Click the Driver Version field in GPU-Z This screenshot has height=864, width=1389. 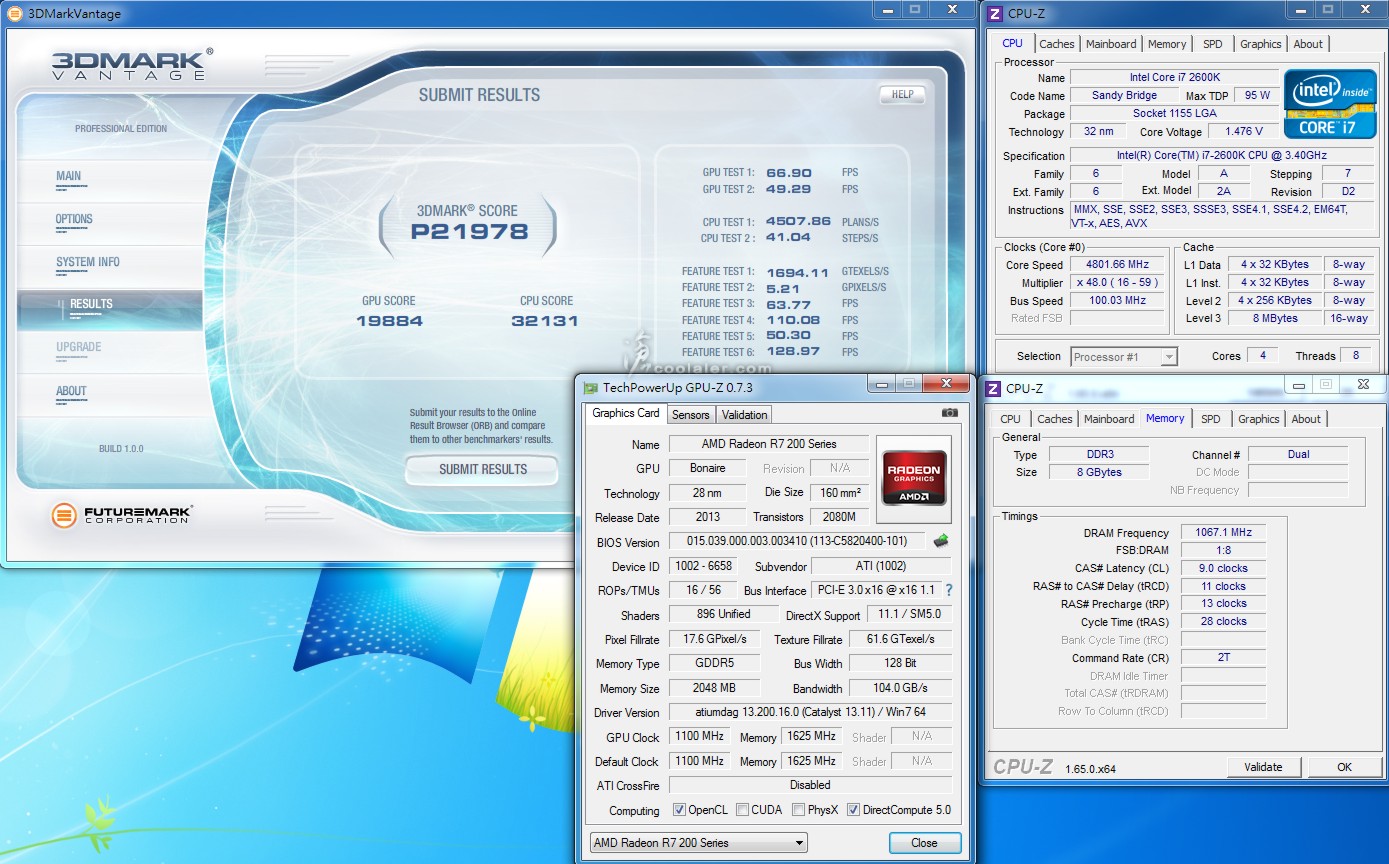pyautogui.click(x=810, y=712)
